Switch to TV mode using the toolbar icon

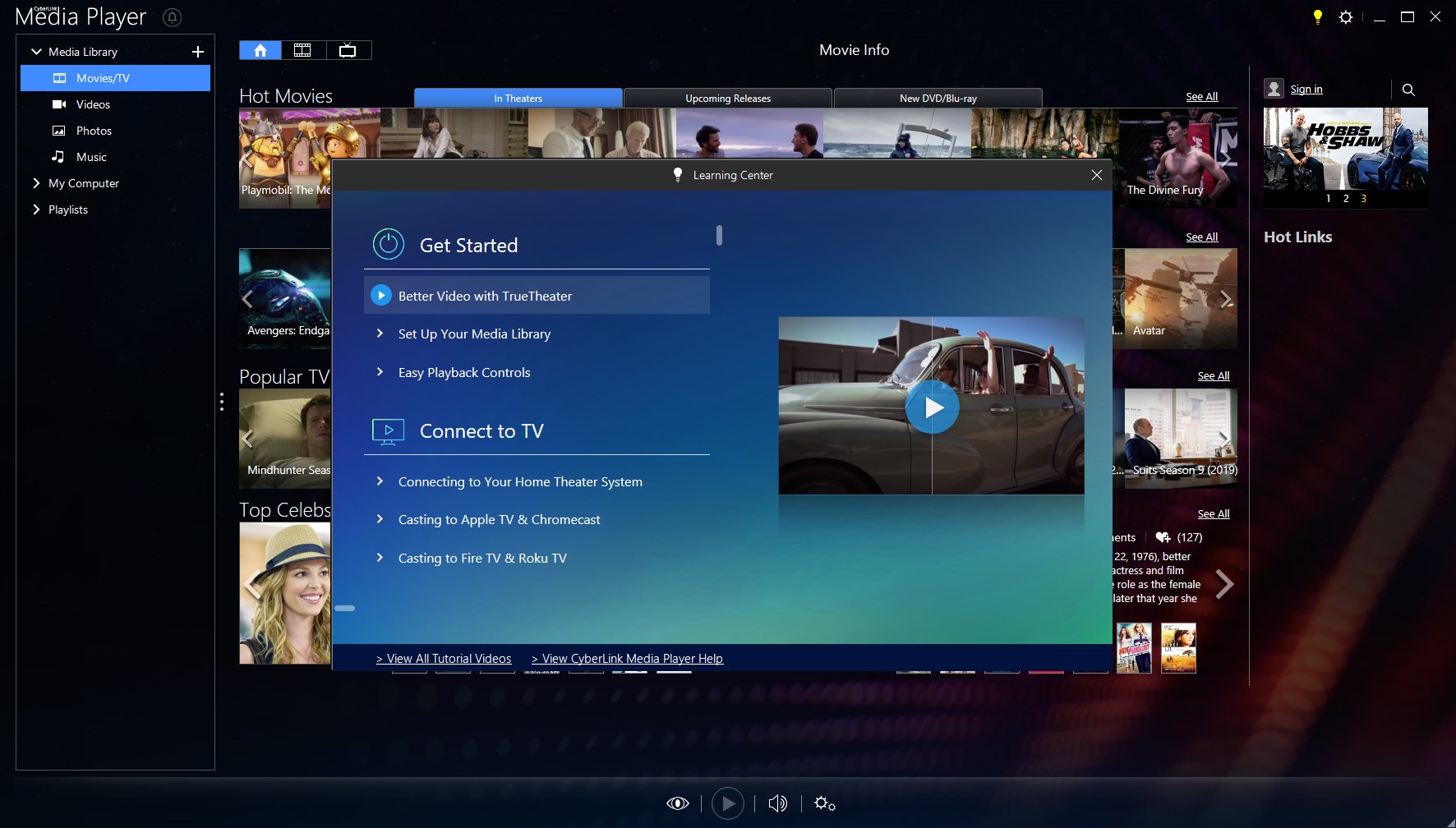[347, 50]
